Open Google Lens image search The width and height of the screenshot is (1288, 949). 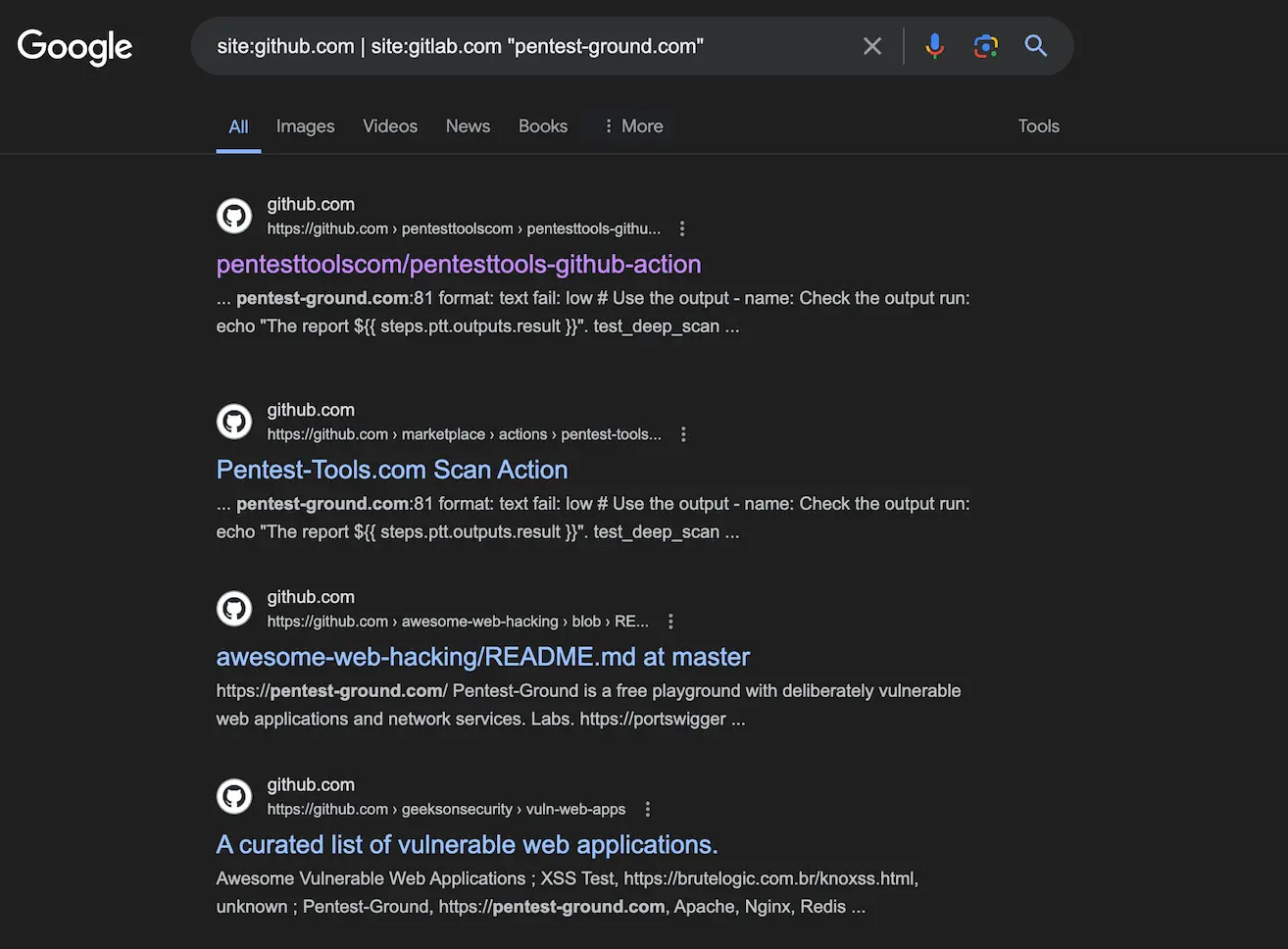[x=985, y=45]
